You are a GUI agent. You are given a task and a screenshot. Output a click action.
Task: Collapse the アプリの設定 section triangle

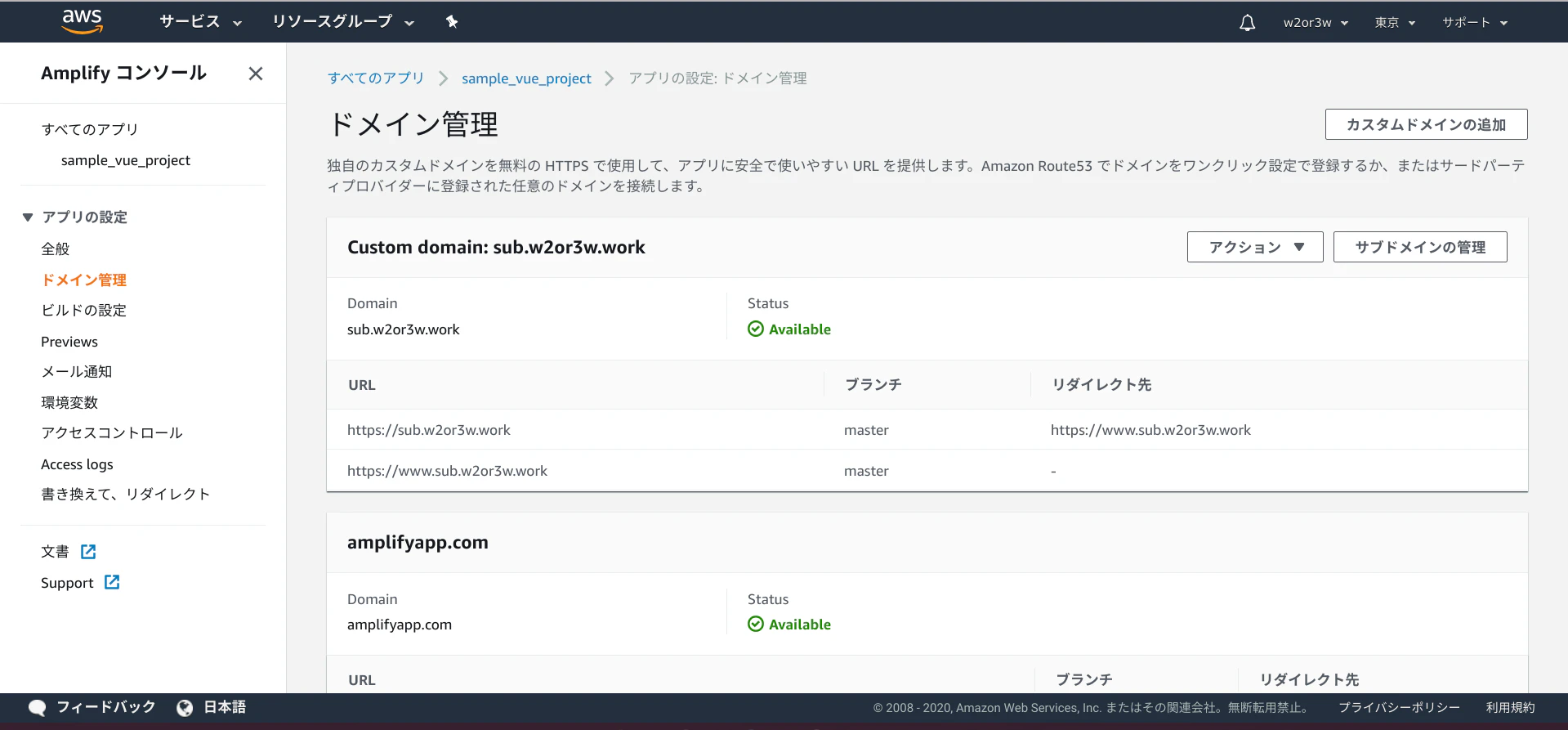(x=28, y=217)
